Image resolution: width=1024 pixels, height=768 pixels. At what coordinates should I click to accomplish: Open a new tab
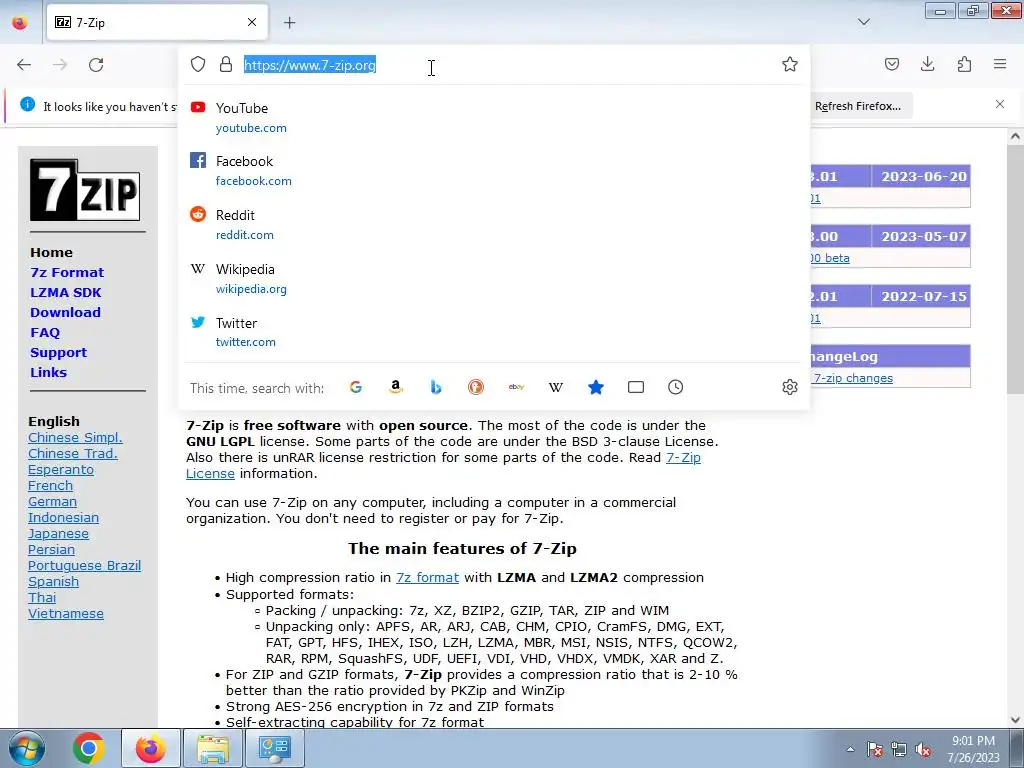coord(289,23)
